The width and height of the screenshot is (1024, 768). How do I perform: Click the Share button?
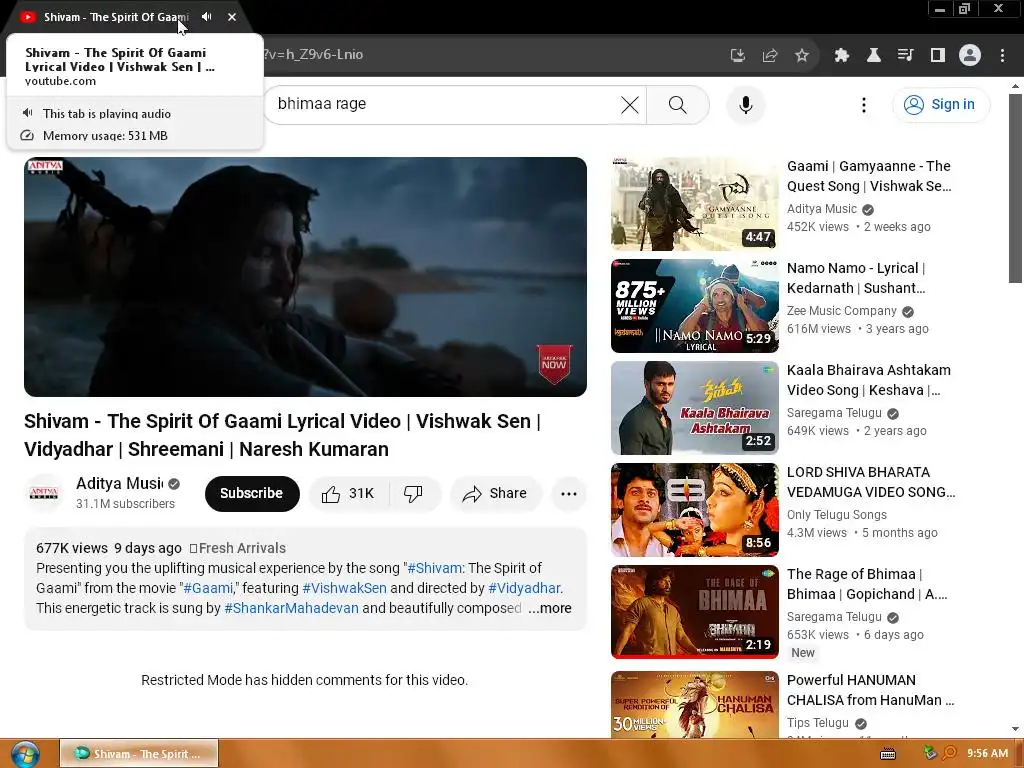[496, 494]
